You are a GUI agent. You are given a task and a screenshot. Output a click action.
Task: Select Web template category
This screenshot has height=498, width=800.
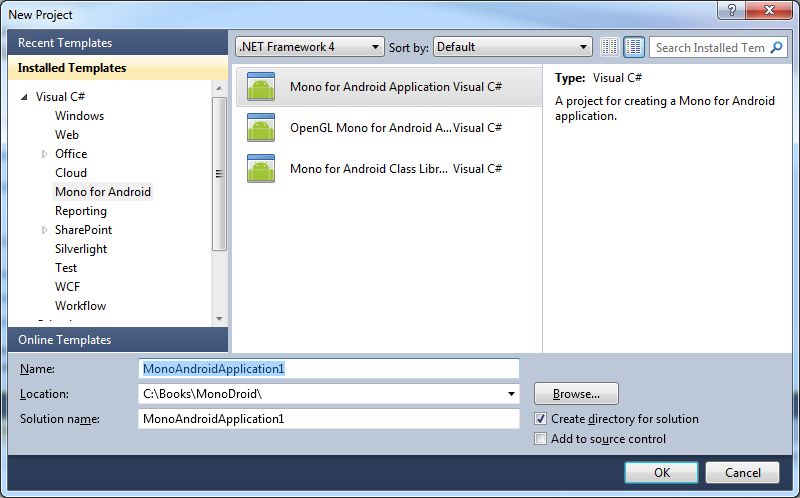[x=67, y=135]
